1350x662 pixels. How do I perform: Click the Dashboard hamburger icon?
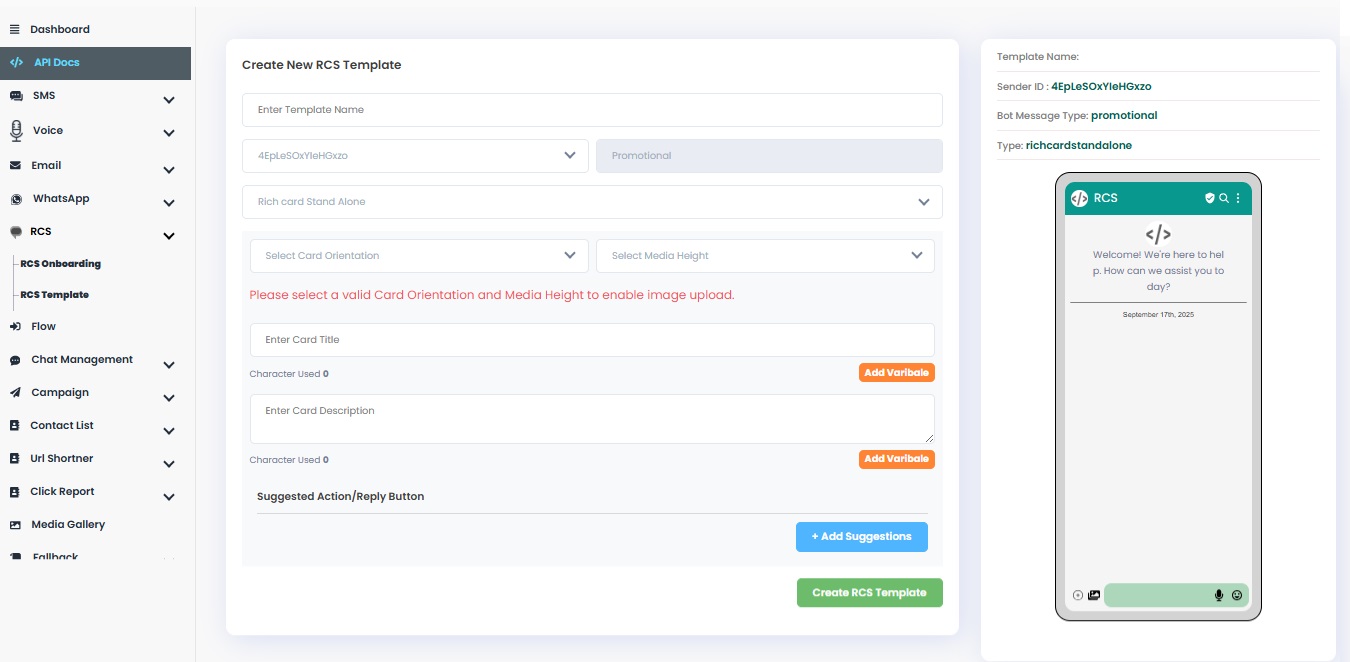tap(14, 29)
